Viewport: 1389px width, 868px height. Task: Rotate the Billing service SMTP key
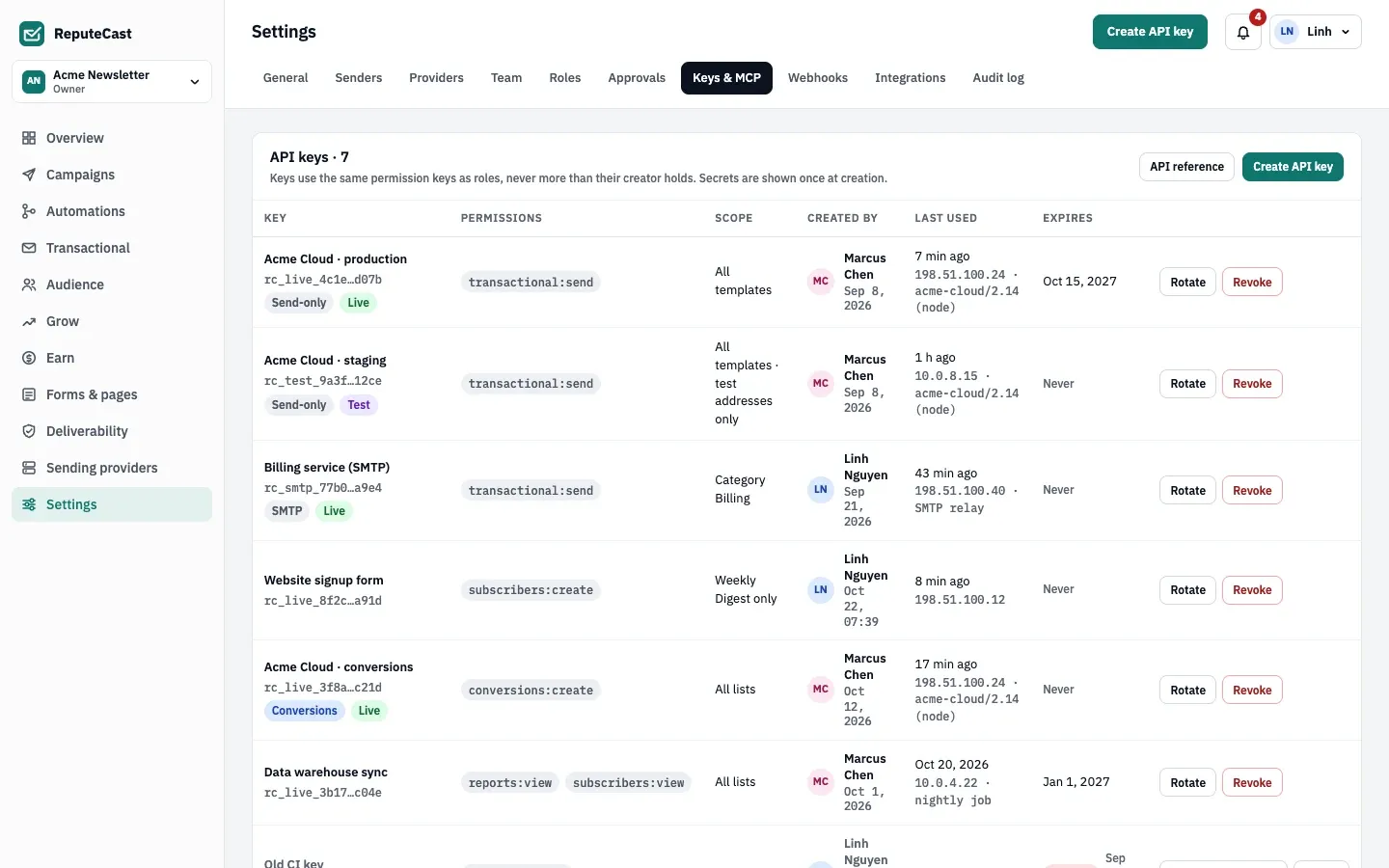(x=1187, y=491)
